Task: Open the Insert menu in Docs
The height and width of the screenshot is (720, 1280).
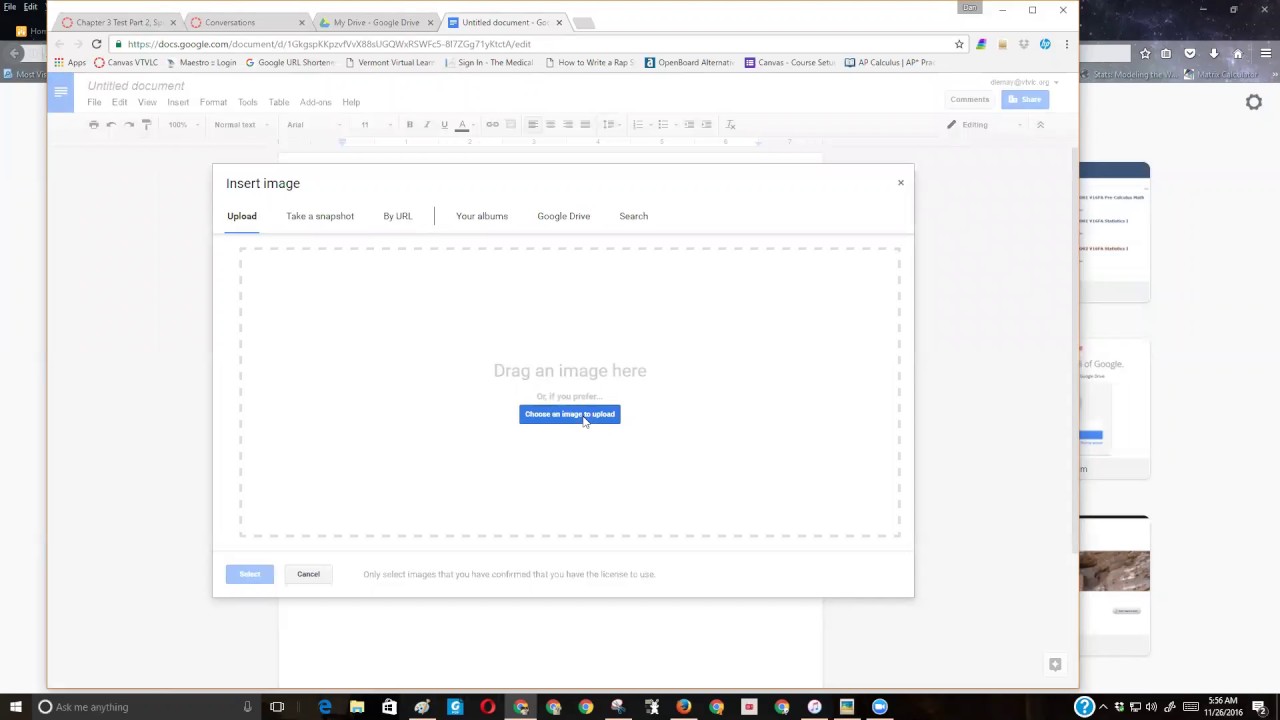Action: pos(178,102)
